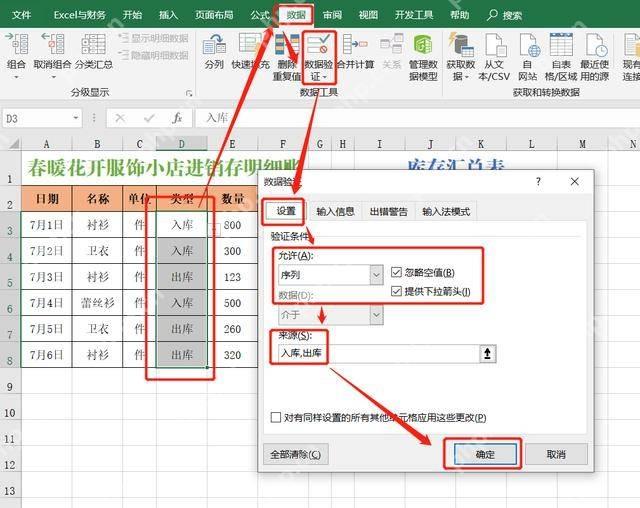Expand the Name Box dropdown arrow
The image size is (640, 508).
pyautogui.click(x=76, y=118)
